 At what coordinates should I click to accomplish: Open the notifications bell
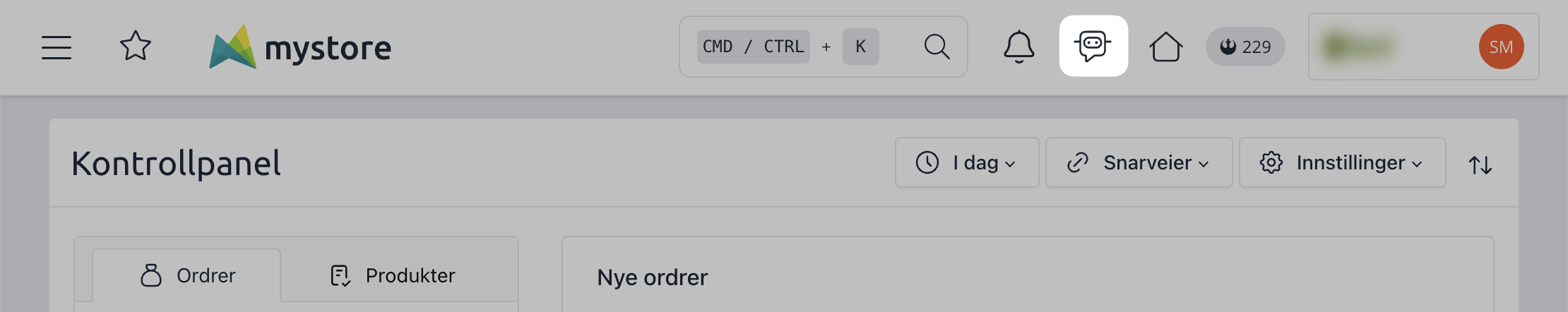point(1019,47)
